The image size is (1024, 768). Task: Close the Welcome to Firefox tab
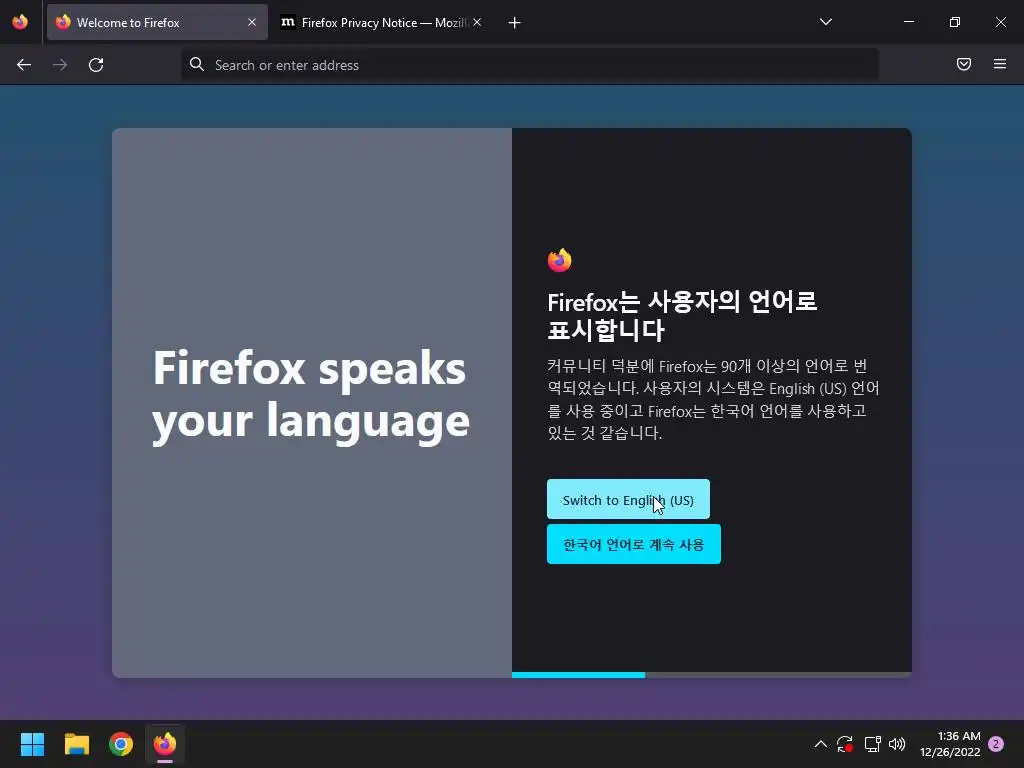(252, 22)
